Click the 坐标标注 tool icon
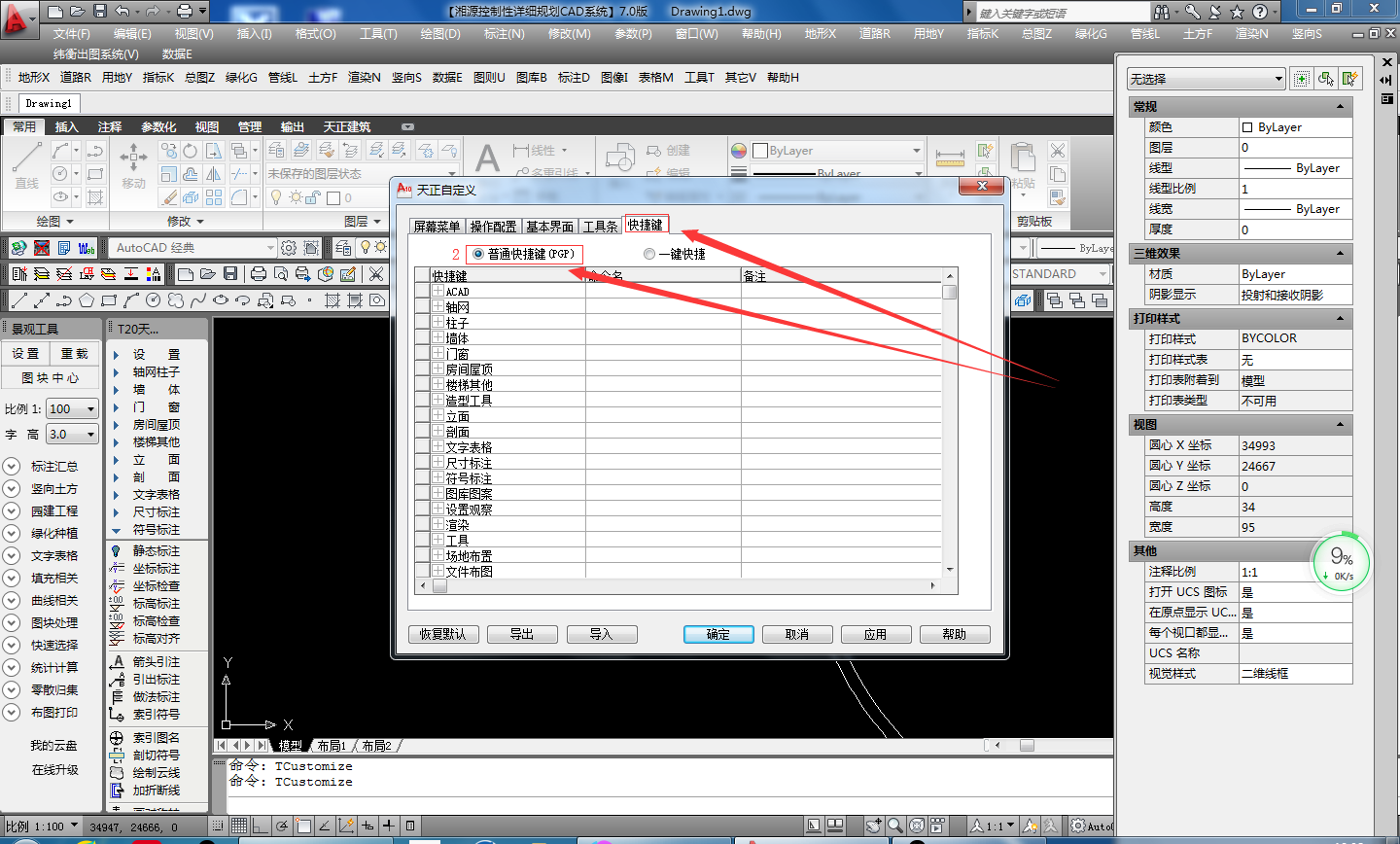The image size is (1400, 844). coord(116,569)
